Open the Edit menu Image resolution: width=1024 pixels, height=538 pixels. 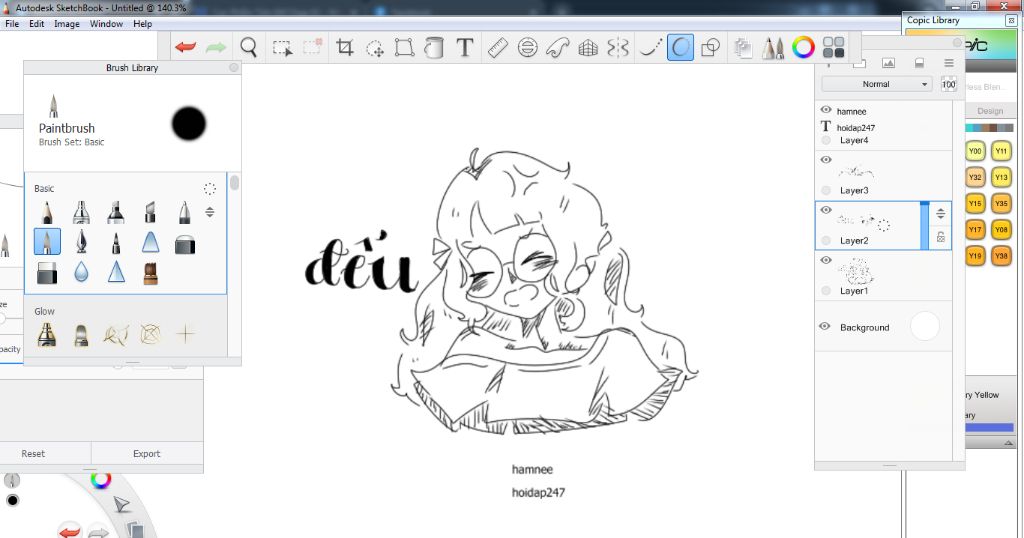pyautogui.click(x=37, y=24)
